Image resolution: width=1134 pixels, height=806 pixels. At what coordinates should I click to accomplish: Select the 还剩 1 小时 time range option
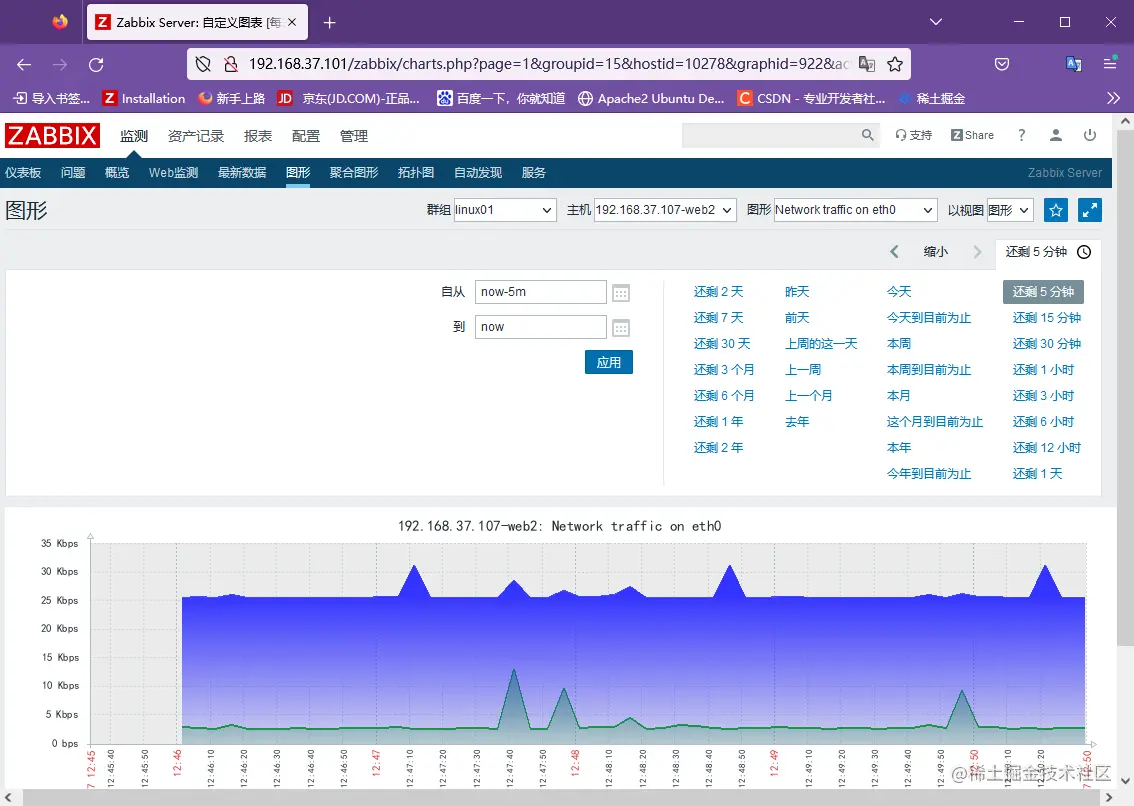pyautogui.click(x=1046, y=369)
